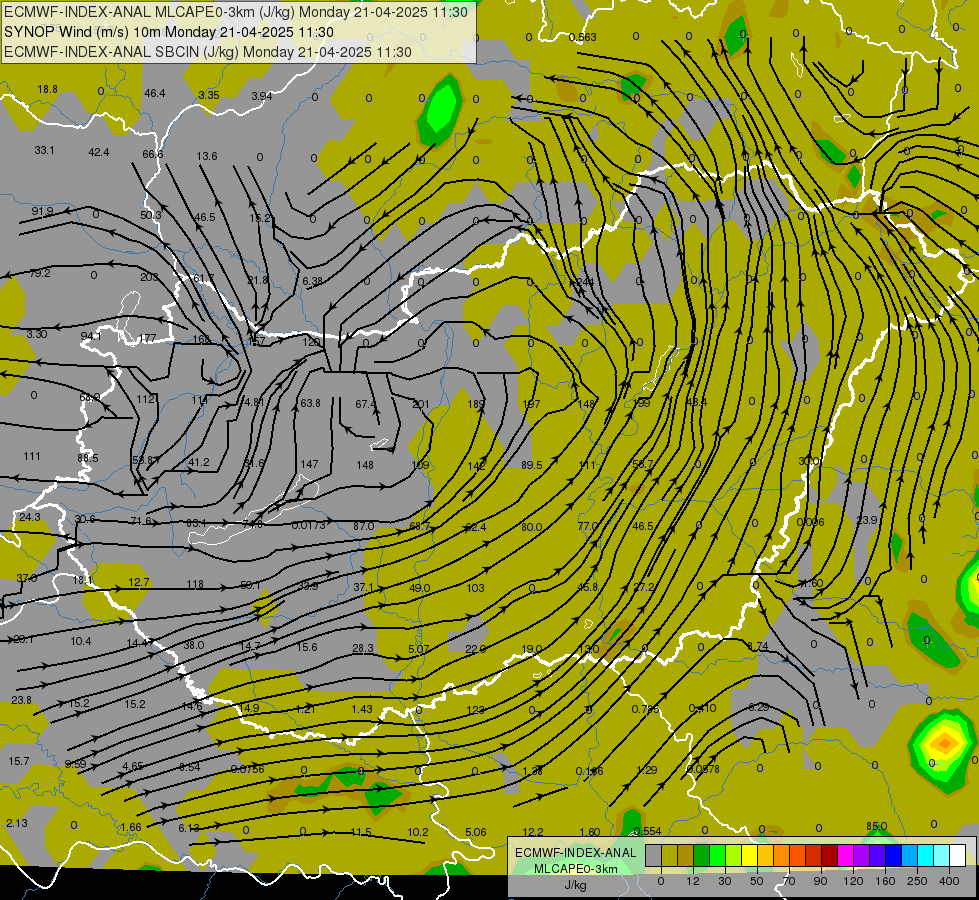Click the dark red legend swatch
Screen dimensions: 979x900
(829, 856)
